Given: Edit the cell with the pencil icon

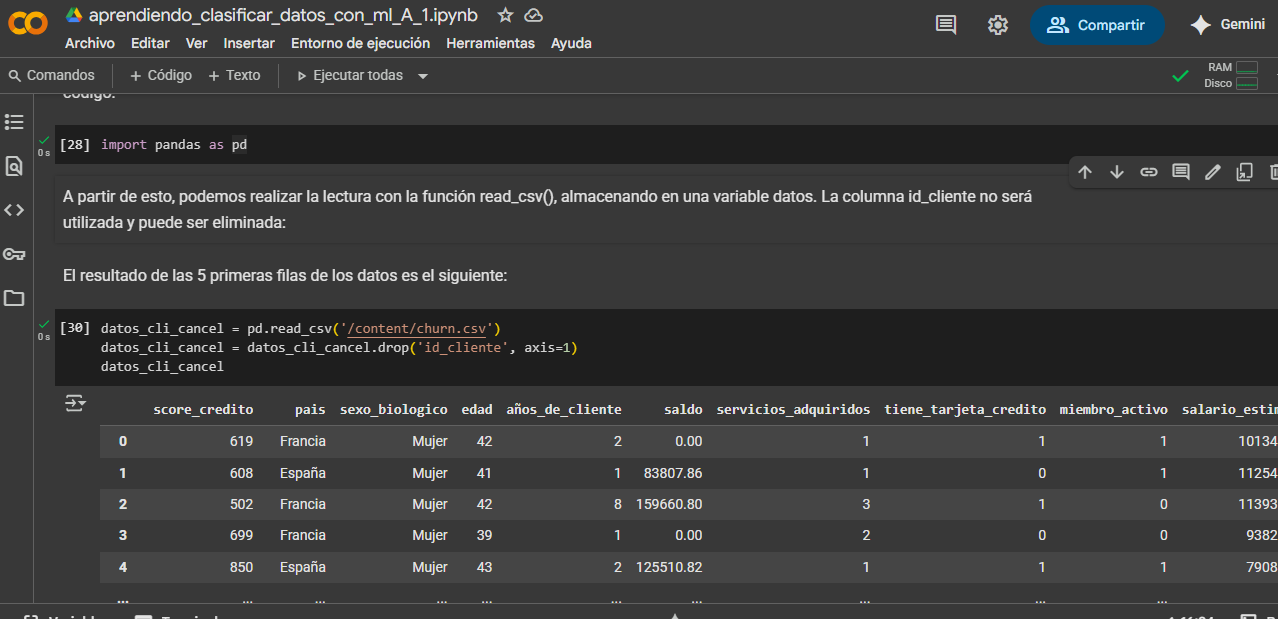Looking at the screenshot, I should pos(1213,172).
